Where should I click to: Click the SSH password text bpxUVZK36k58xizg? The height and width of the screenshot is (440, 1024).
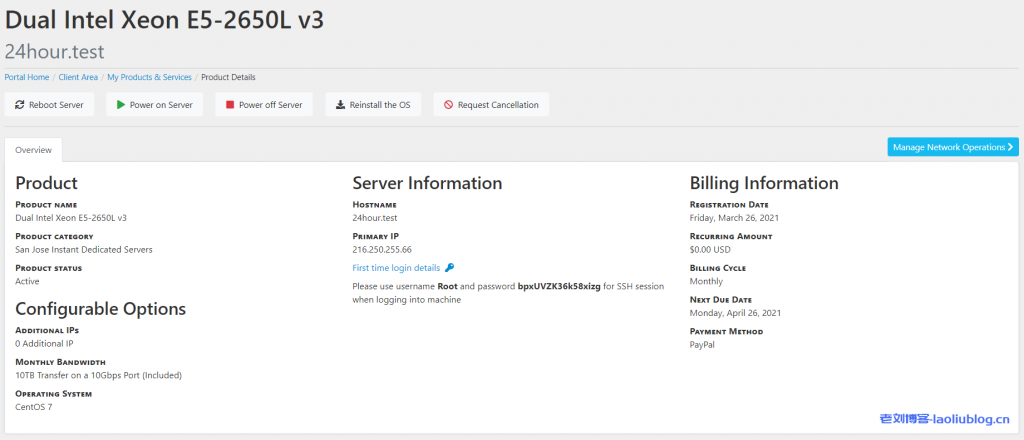click(559, 286)
